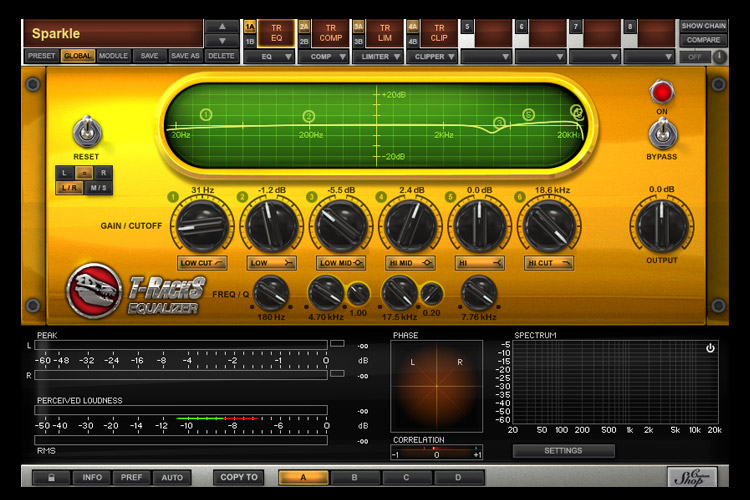Open the LIMITER module dropdown
Image resolution: width=750 pixels, height=500 pixels.
[x=378, y=56]
